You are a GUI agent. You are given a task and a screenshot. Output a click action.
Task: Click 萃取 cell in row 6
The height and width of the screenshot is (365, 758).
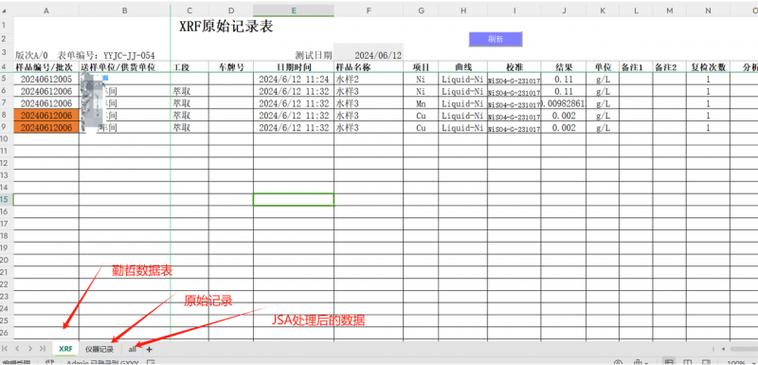click(x=190, y=91)
